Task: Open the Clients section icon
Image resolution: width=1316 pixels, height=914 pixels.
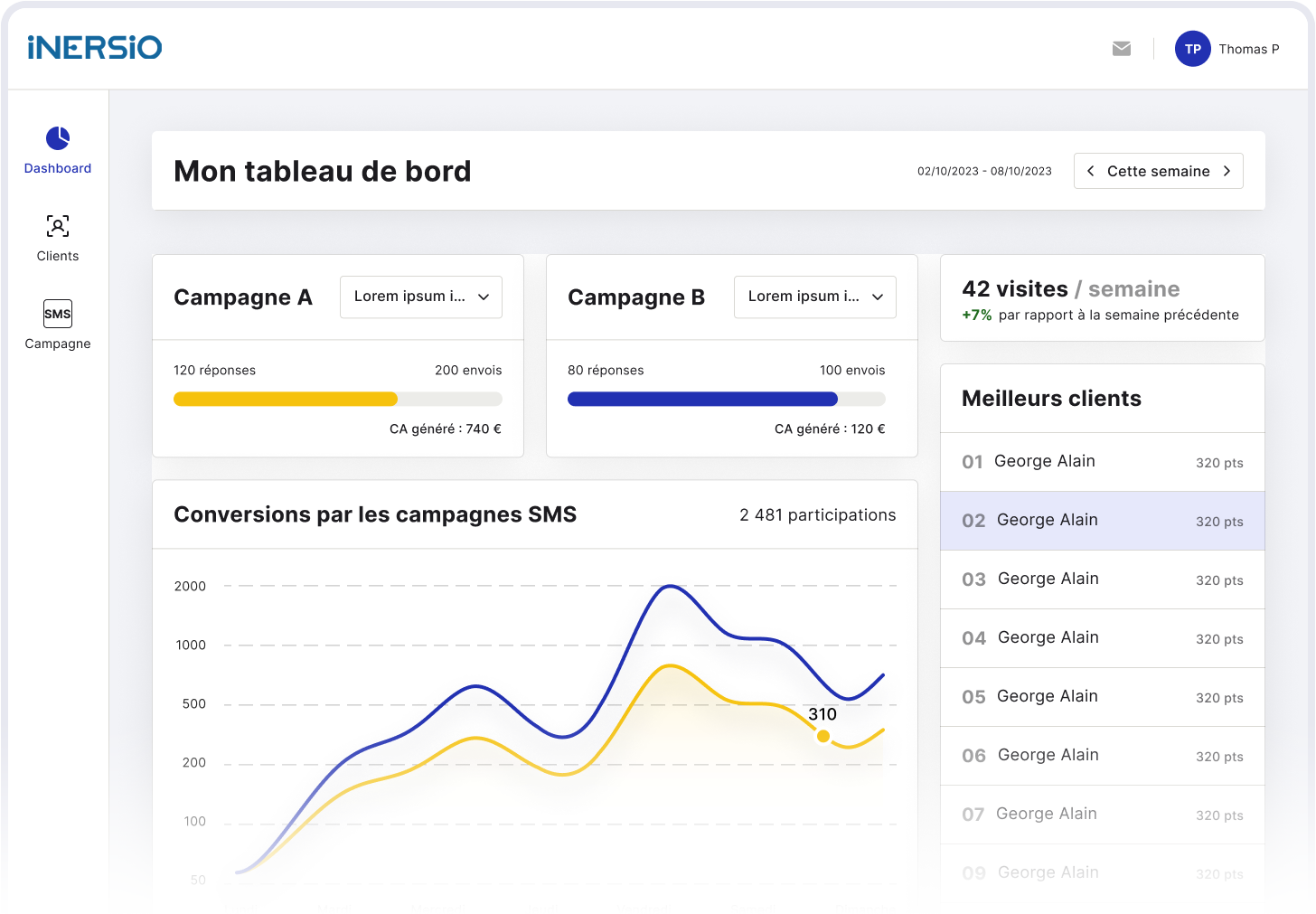Action: 58,226
